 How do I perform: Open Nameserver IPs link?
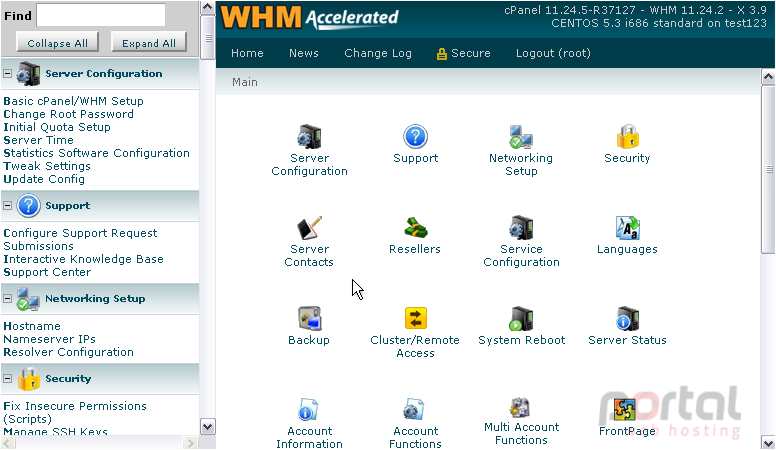[x=49, y=339]
